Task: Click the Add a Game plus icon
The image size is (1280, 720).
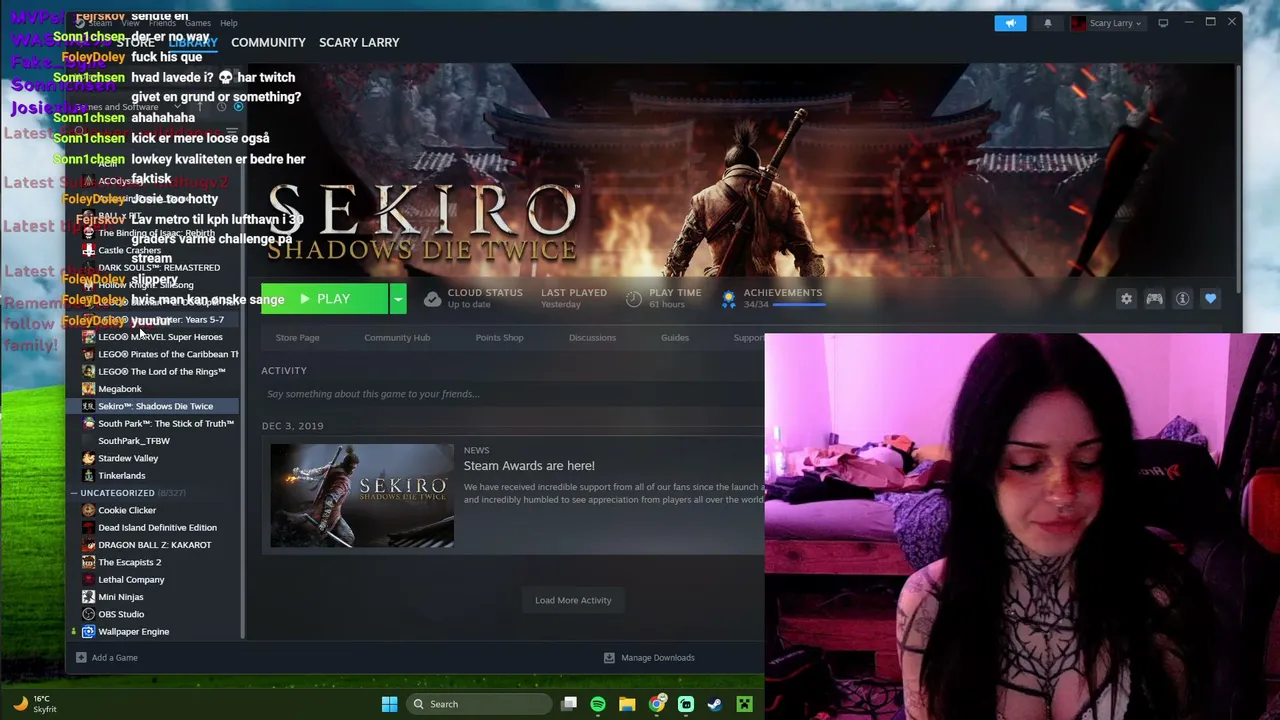Action: click(81, 657)
